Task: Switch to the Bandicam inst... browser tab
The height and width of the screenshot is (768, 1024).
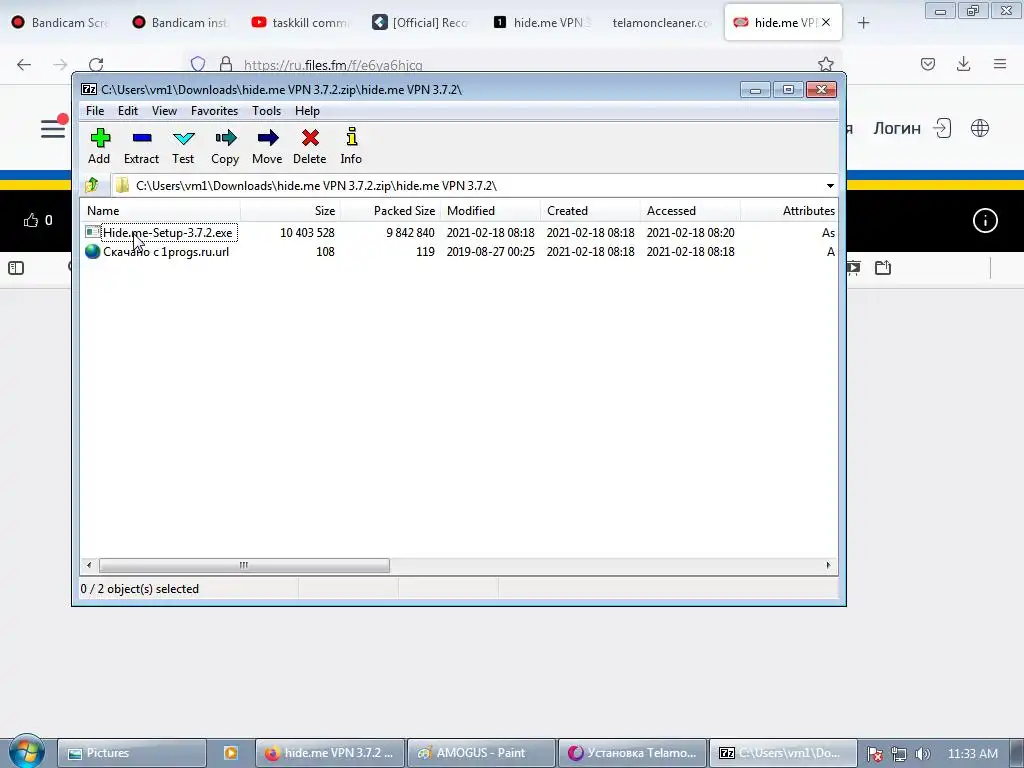Action: 180,23
